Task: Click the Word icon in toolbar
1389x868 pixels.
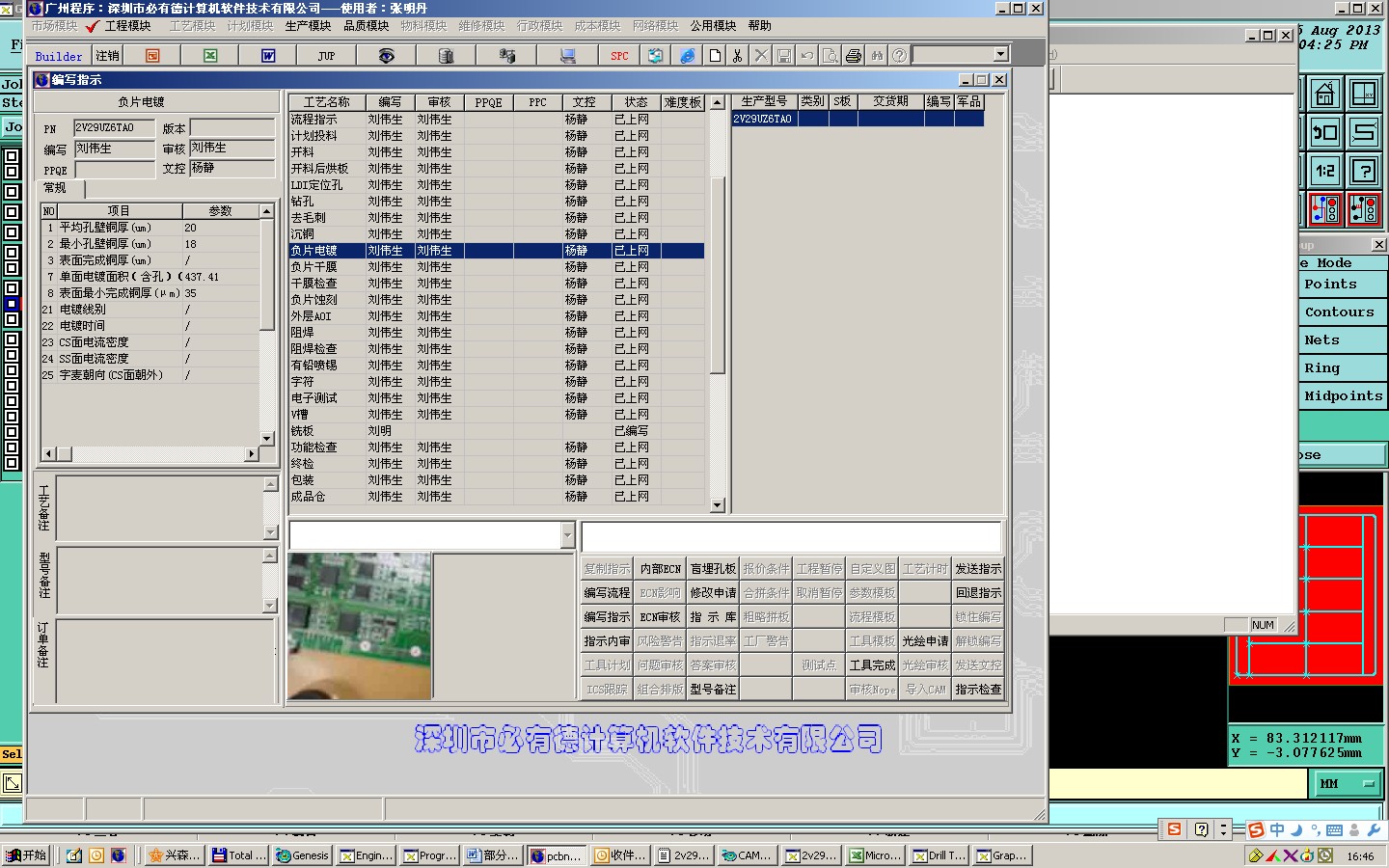Action: (268, 56)
